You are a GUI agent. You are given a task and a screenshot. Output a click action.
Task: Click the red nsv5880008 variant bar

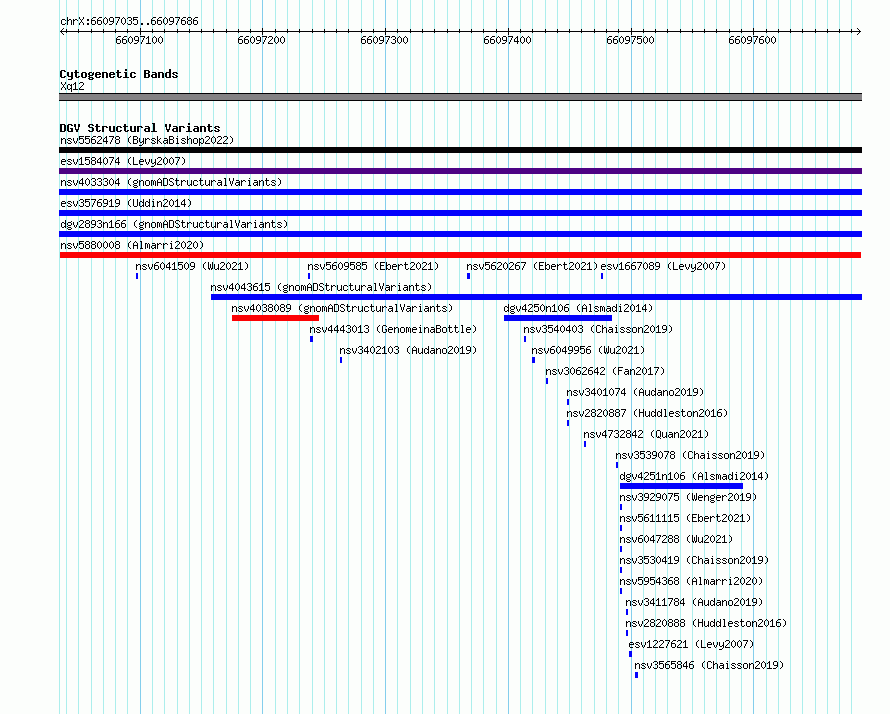(460, 255)
